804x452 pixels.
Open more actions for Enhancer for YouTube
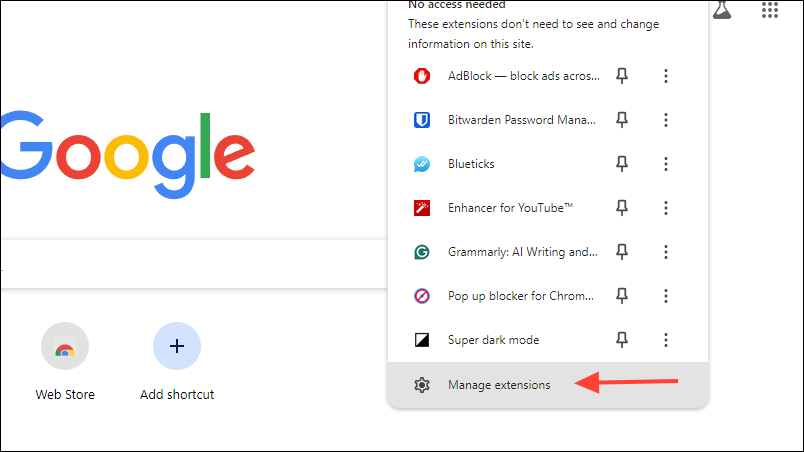pyautogui.click(x=666, y=208)
